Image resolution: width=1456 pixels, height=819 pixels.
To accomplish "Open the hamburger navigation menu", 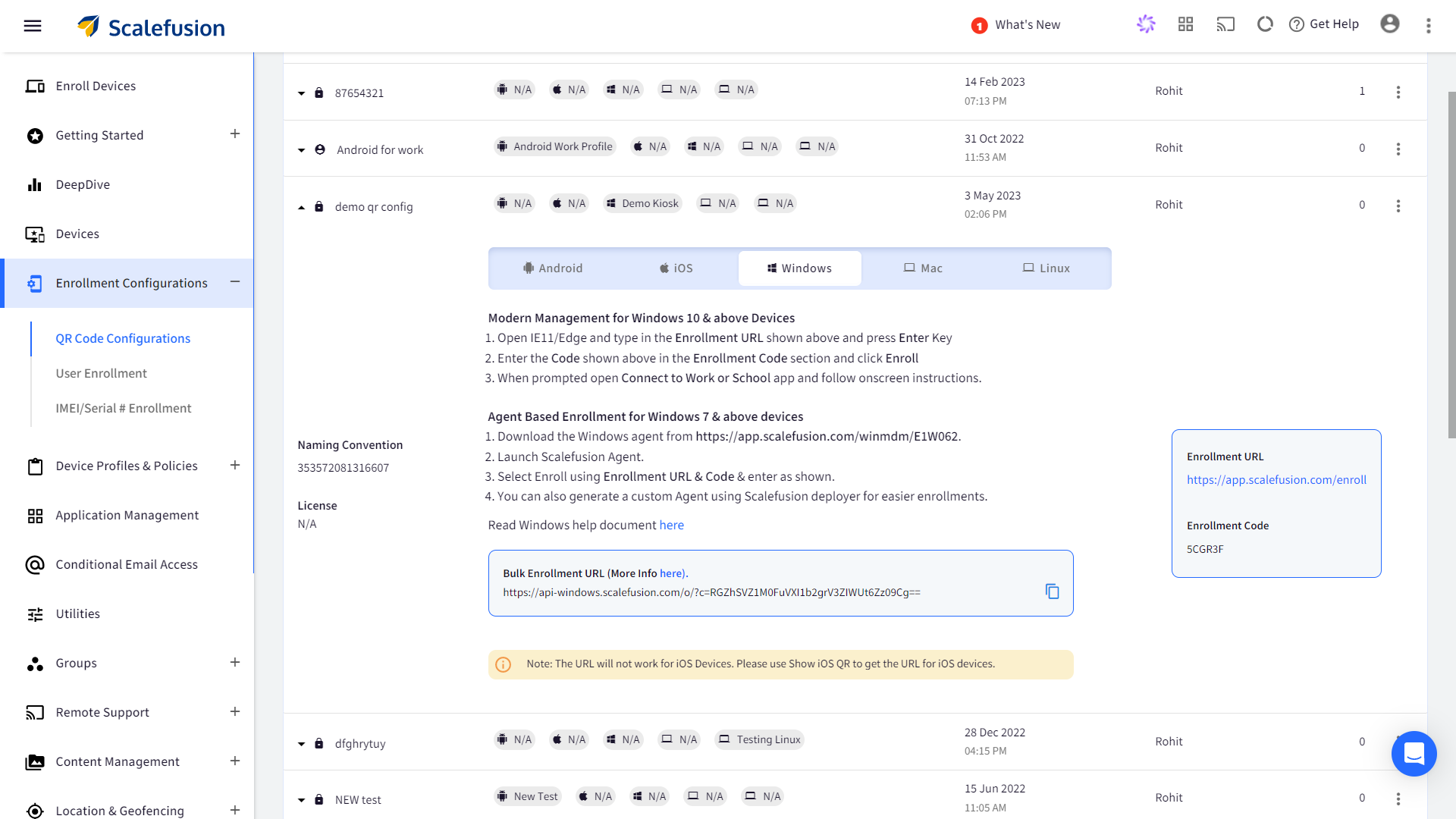I will point(33,26).
